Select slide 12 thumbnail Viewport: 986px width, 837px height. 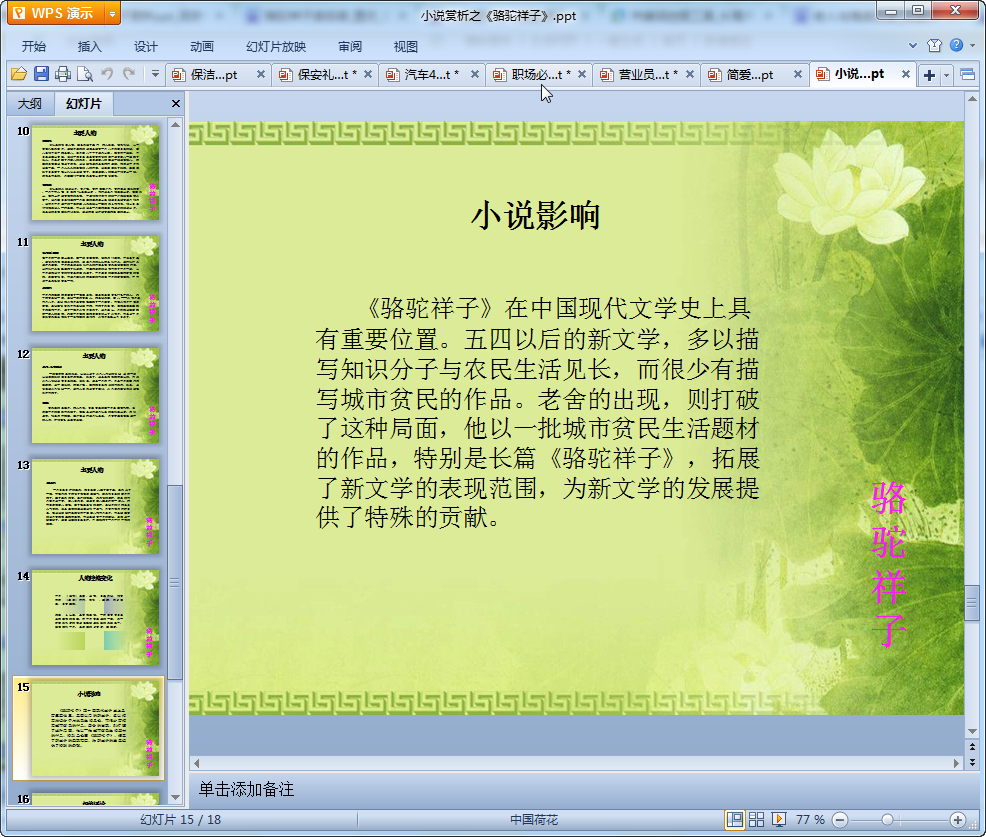click(x=95, y=395)
